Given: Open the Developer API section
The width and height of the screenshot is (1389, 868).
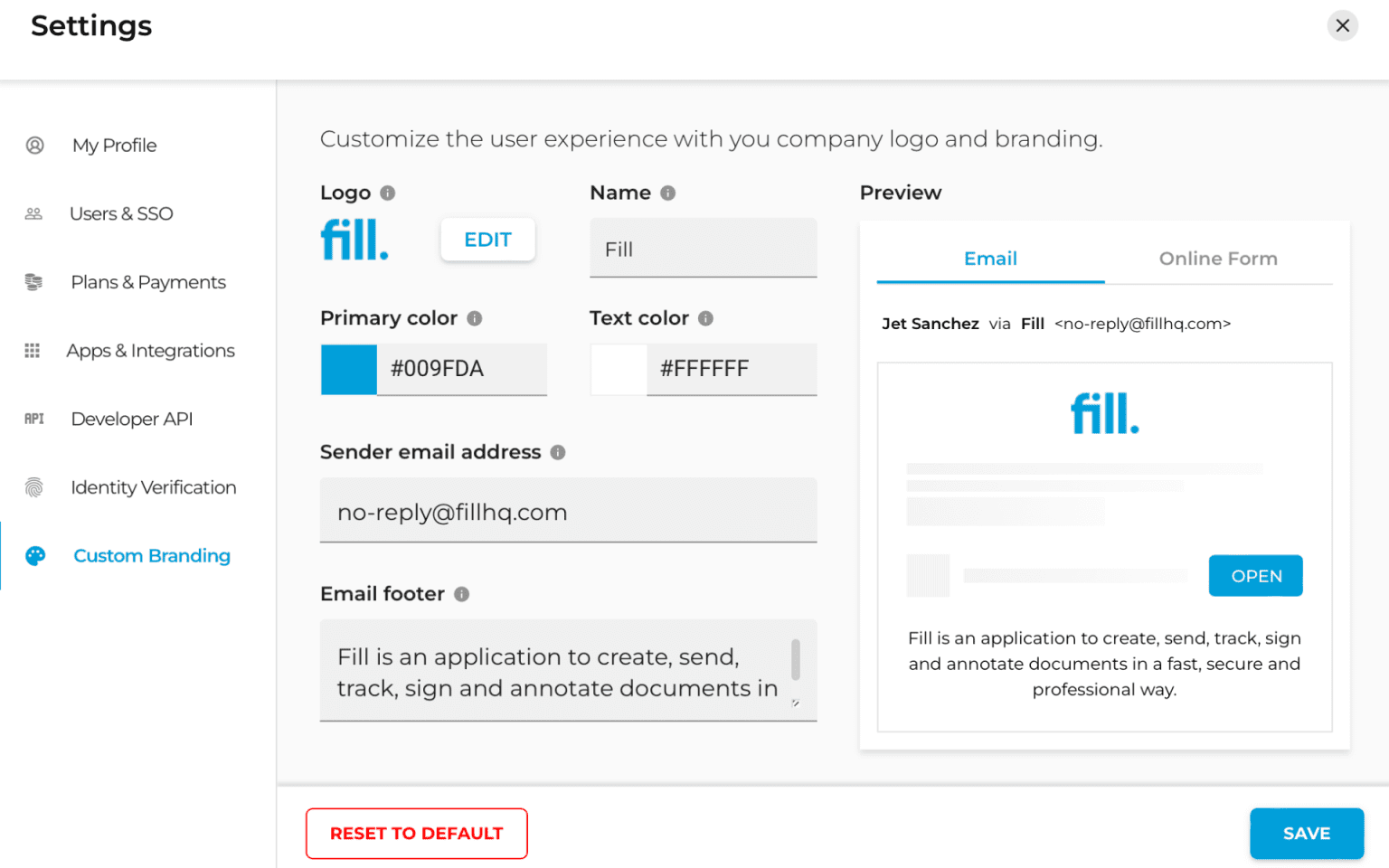Looking at the screenshot, I should [131, 419].
